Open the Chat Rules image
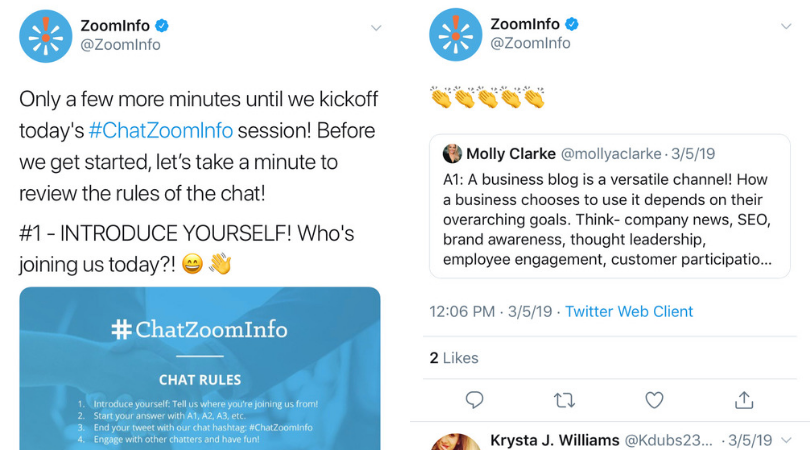Screen dimensions: 810x450 tap(200, 368)
